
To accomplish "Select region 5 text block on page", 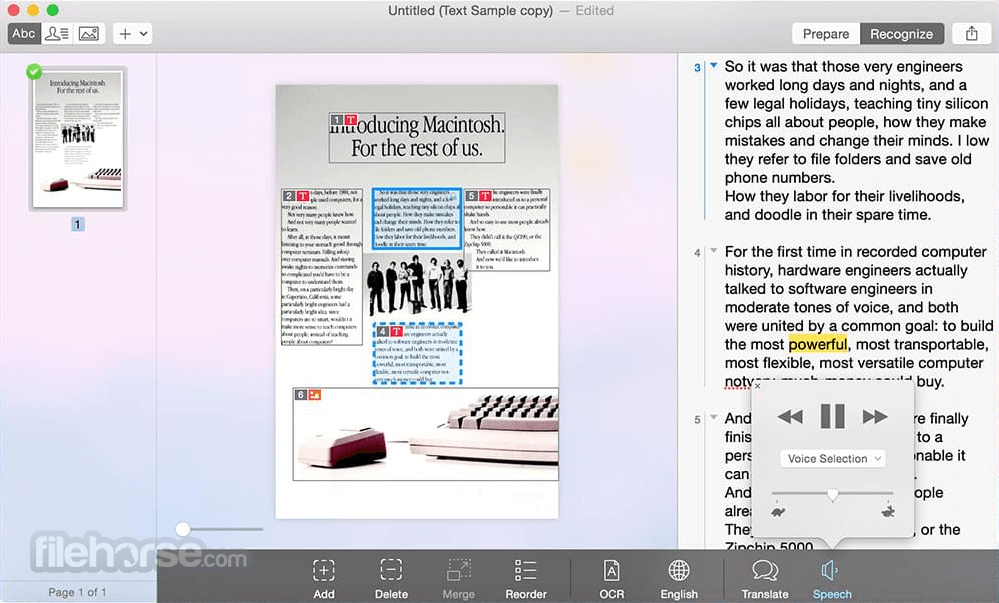I will 507,229.
